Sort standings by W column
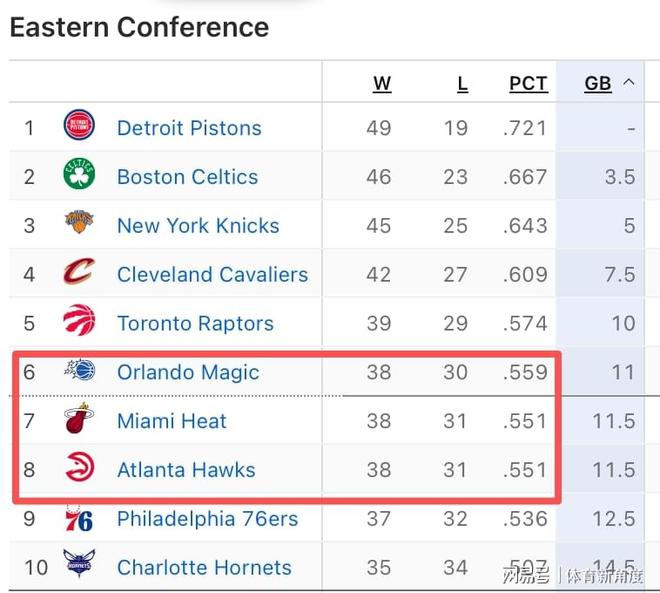The height and width of the screenshot is (593, 660). coord(382,84)
